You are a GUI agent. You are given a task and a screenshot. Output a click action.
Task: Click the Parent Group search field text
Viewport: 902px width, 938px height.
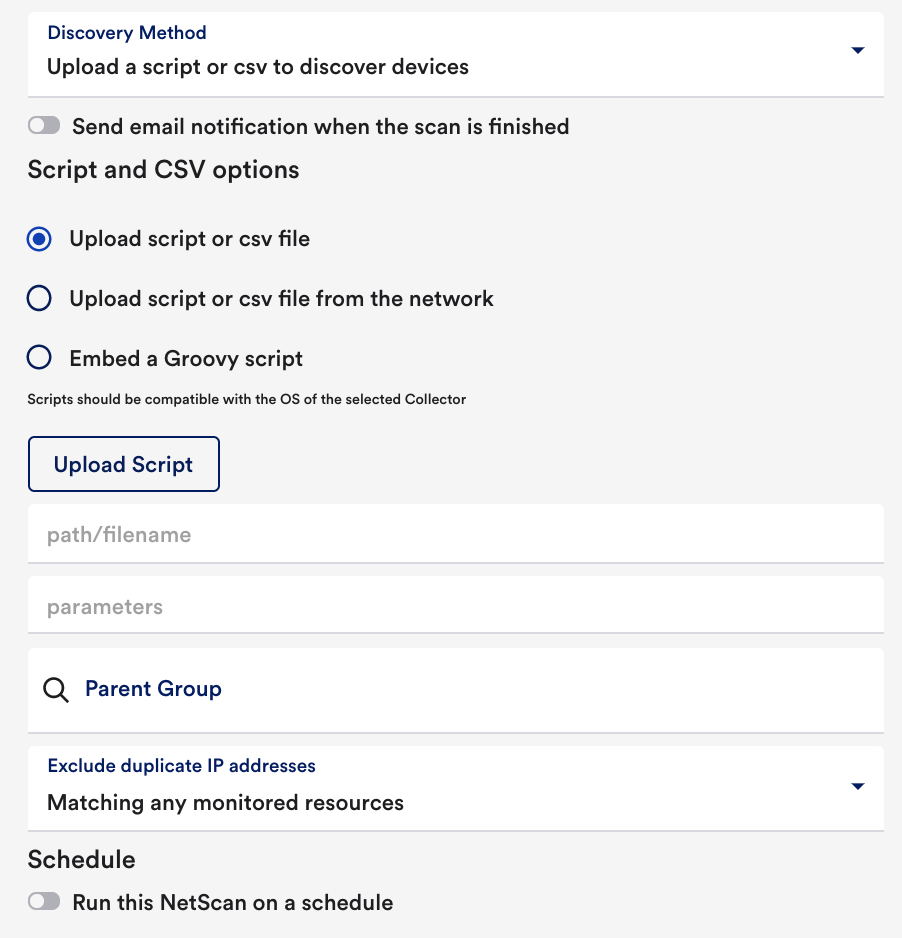[x=153, y=689]
